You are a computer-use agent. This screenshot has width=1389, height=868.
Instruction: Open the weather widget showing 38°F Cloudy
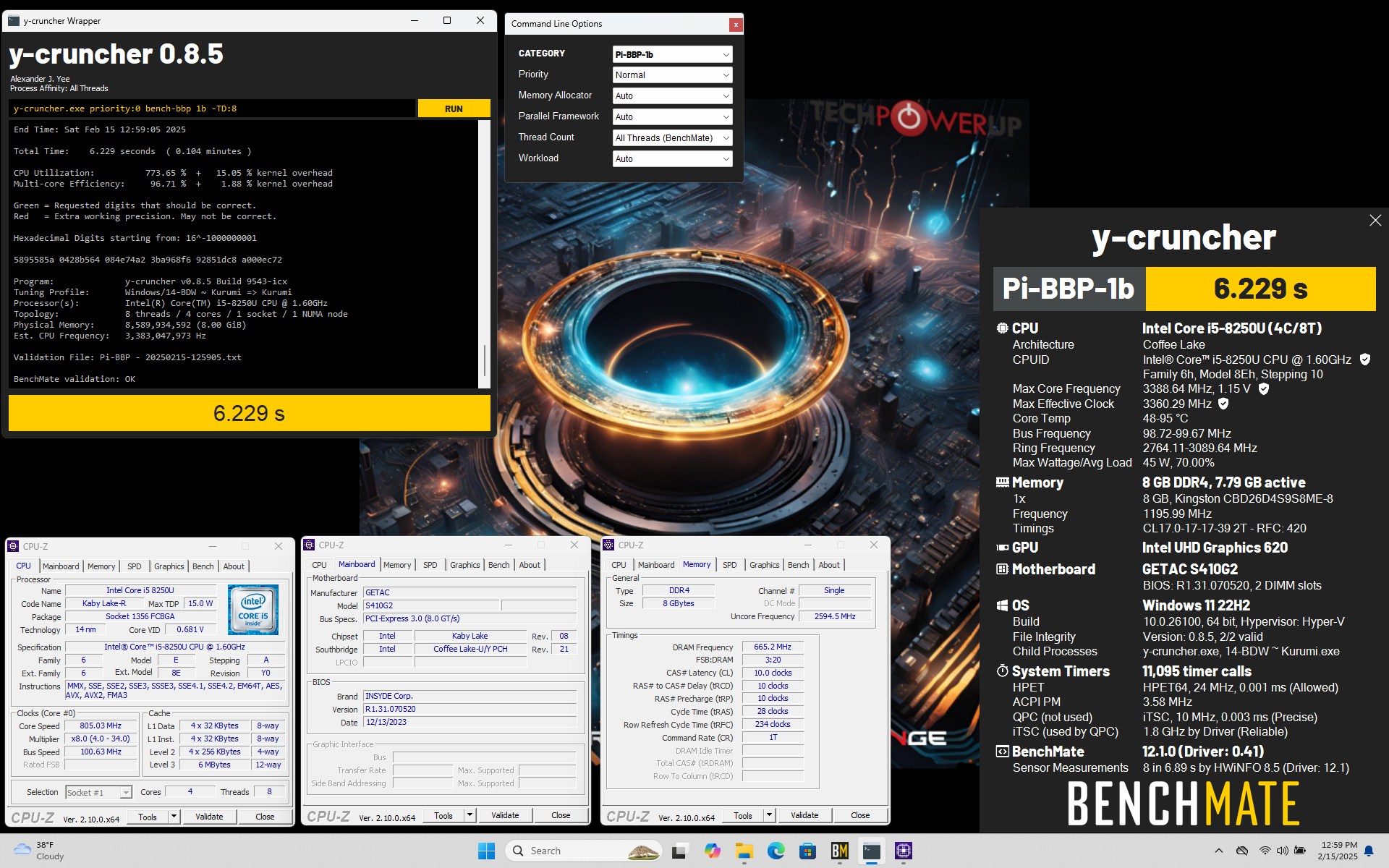tap(41, 851)
